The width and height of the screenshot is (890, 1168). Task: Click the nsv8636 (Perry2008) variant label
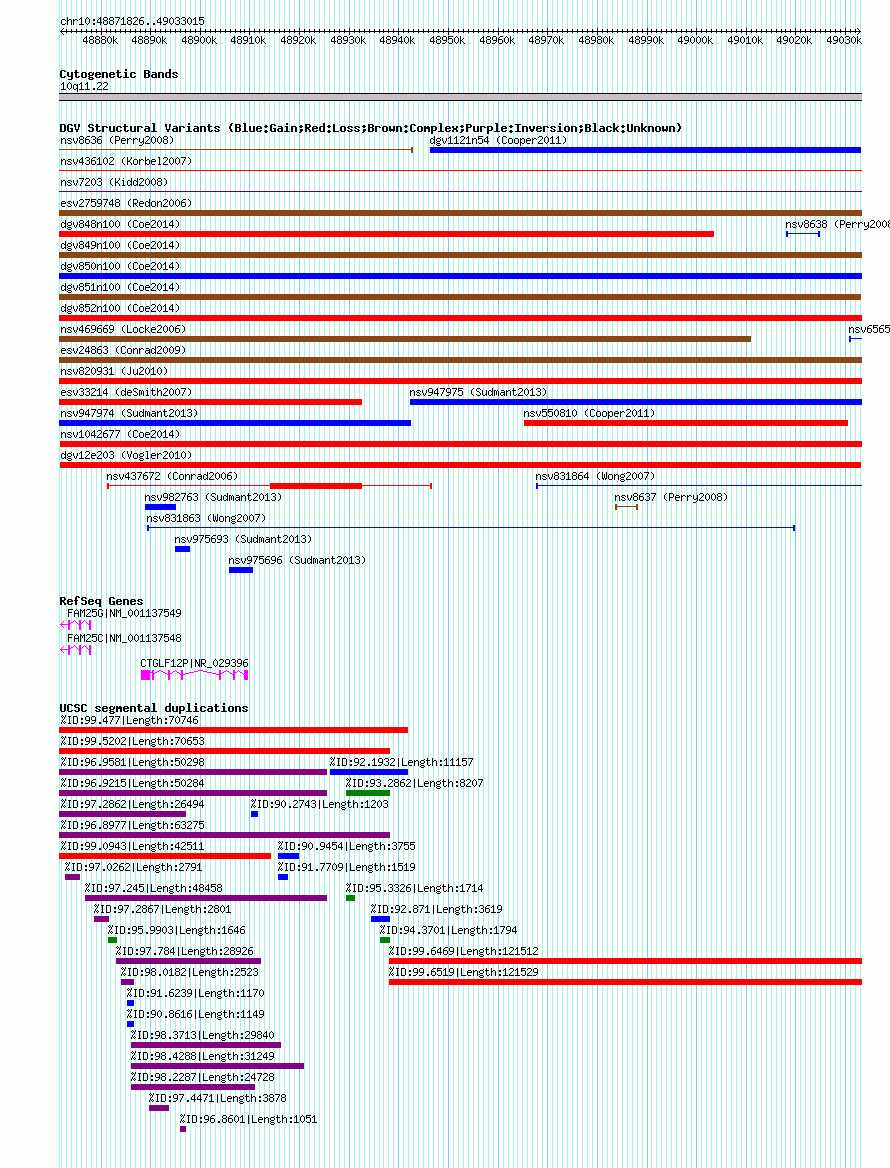117,140
